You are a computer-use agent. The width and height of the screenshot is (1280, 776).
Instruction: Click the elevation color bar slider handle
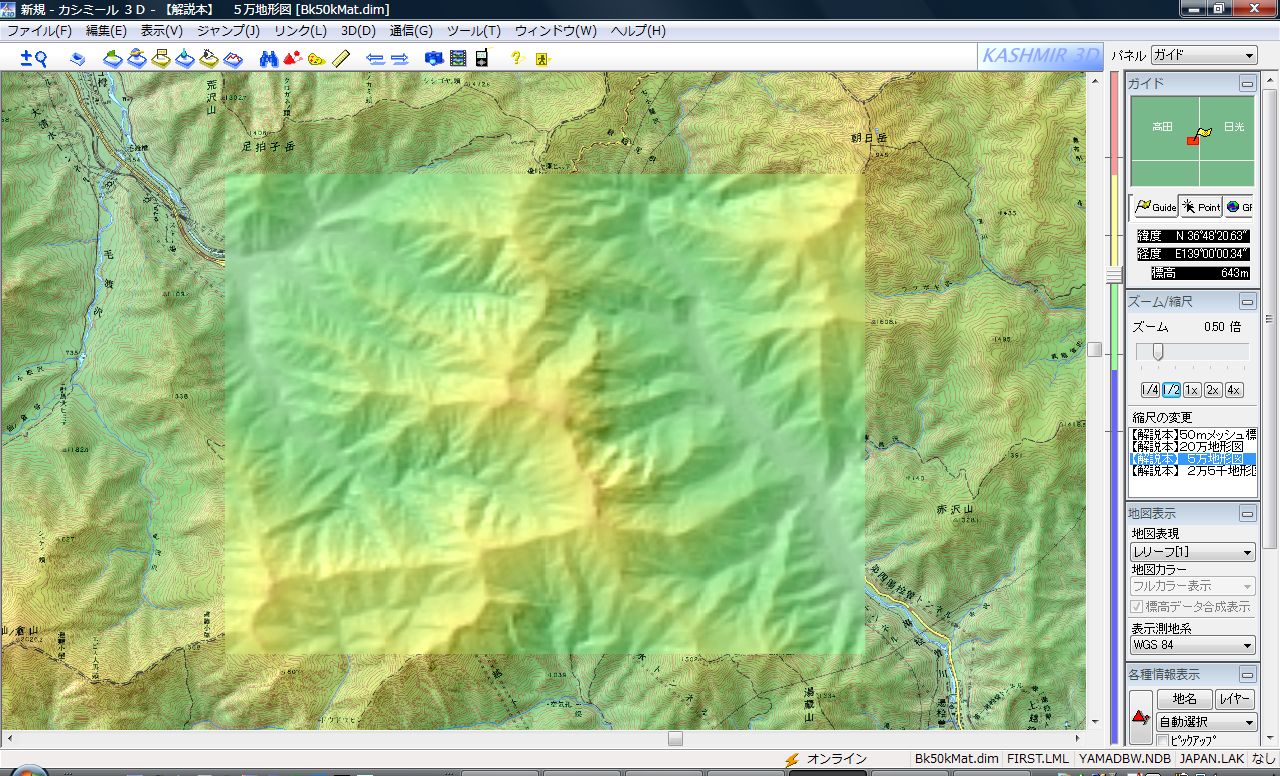pos(1113,276)
